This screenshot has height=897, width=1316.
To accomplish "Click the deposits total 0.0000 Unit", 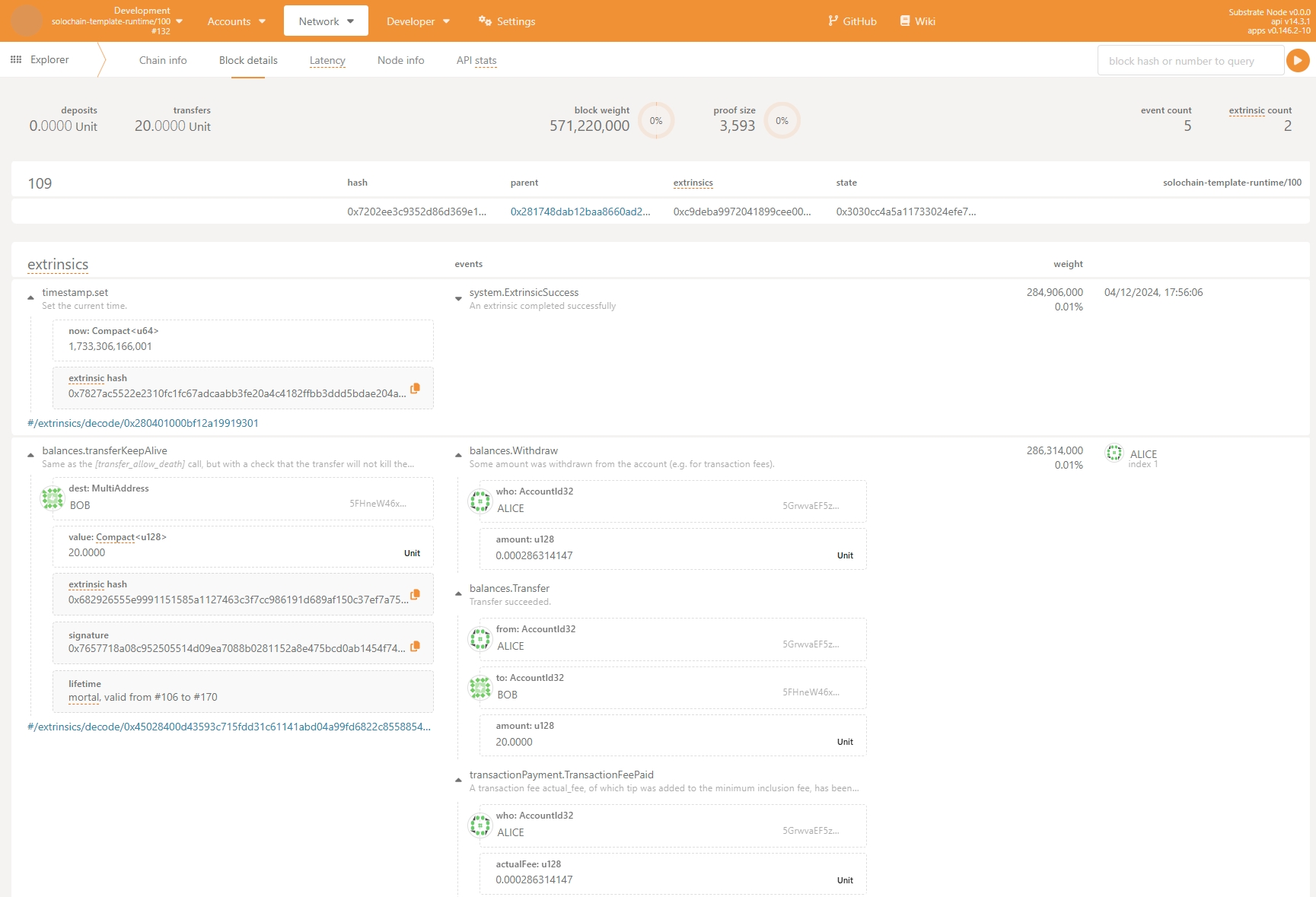I will point(63,126).
